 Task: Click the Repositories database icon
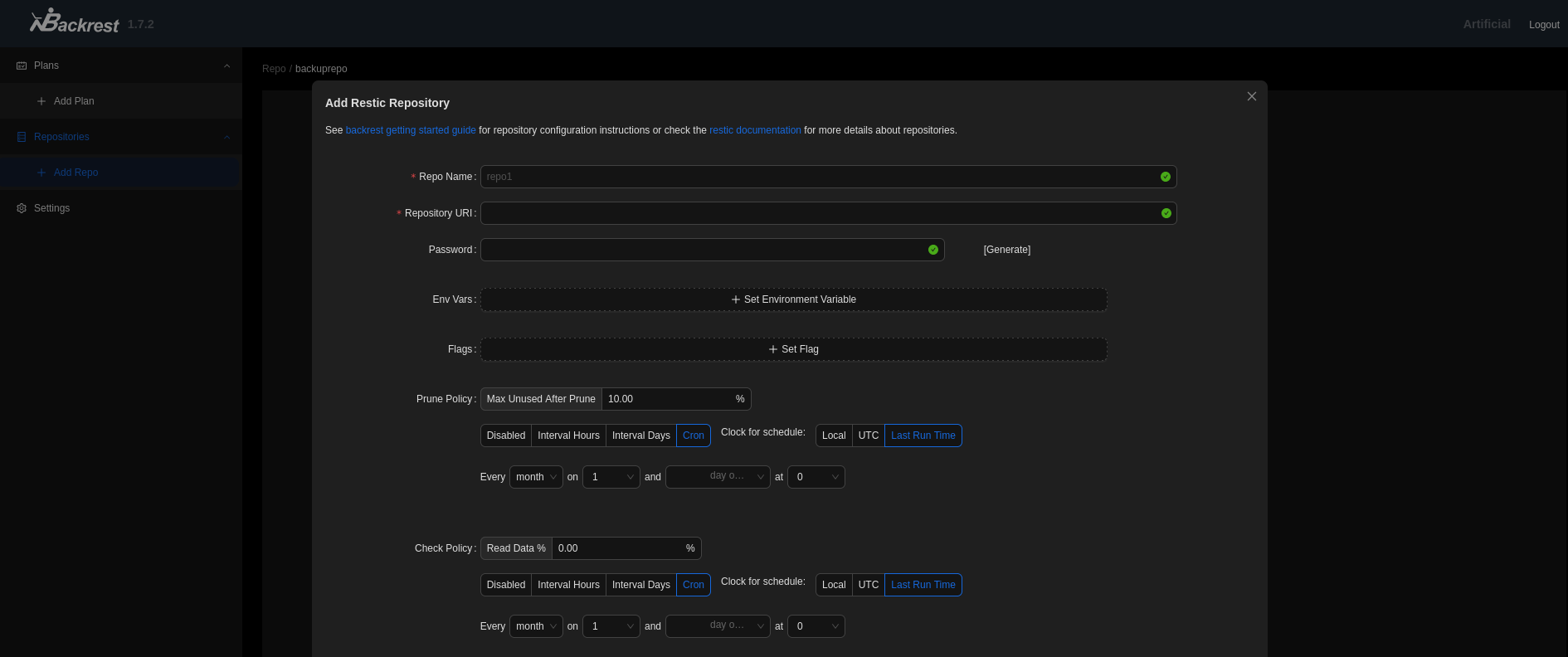tap(22, 137)
